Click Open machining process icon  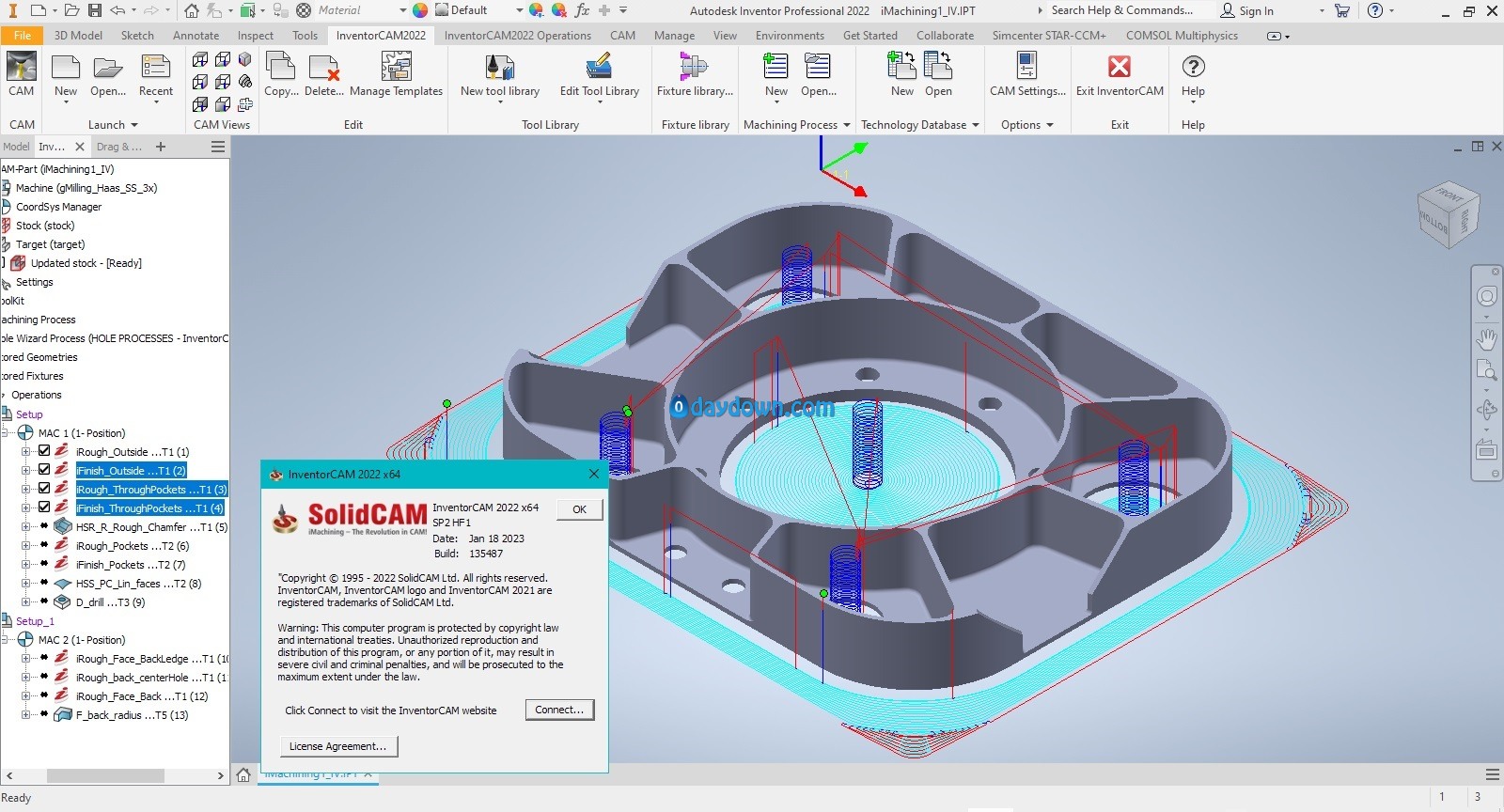(818, 68)
